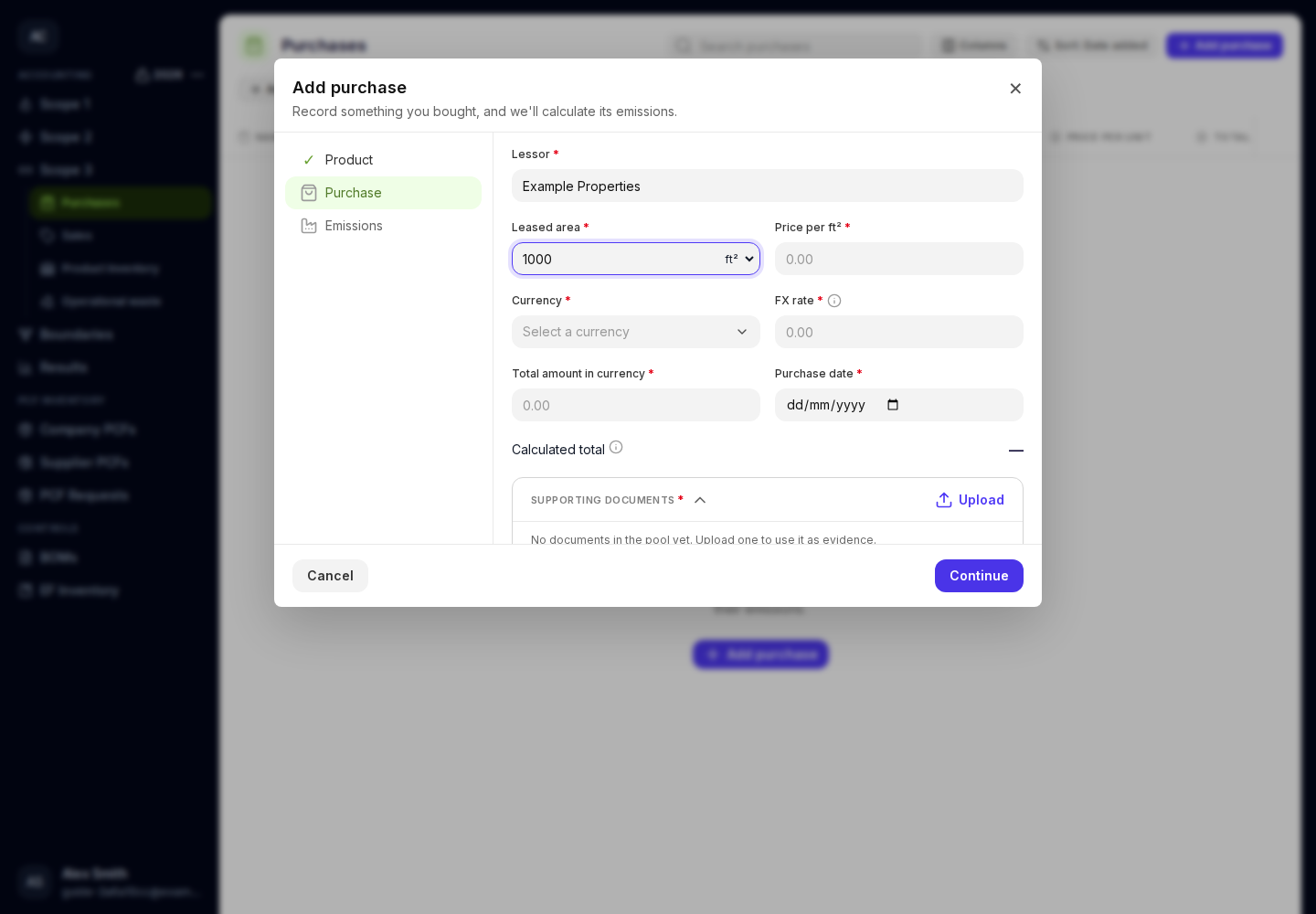Close the Add purchase dialog
Image resolution: width=1316 pixels, height=914 pixels.
coord(1015,89)
